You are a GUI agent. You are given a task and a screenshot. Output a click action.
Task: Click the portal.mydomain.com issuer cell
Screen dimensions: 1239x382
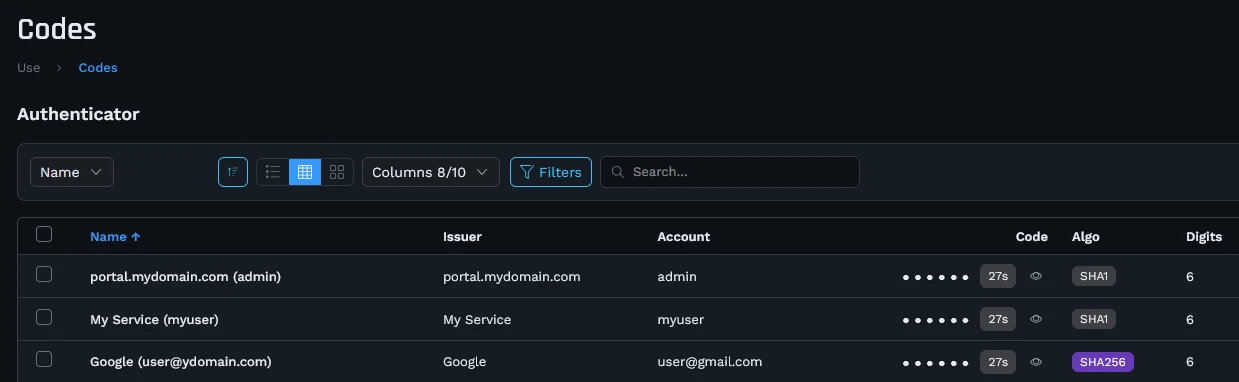coord(512,276)
